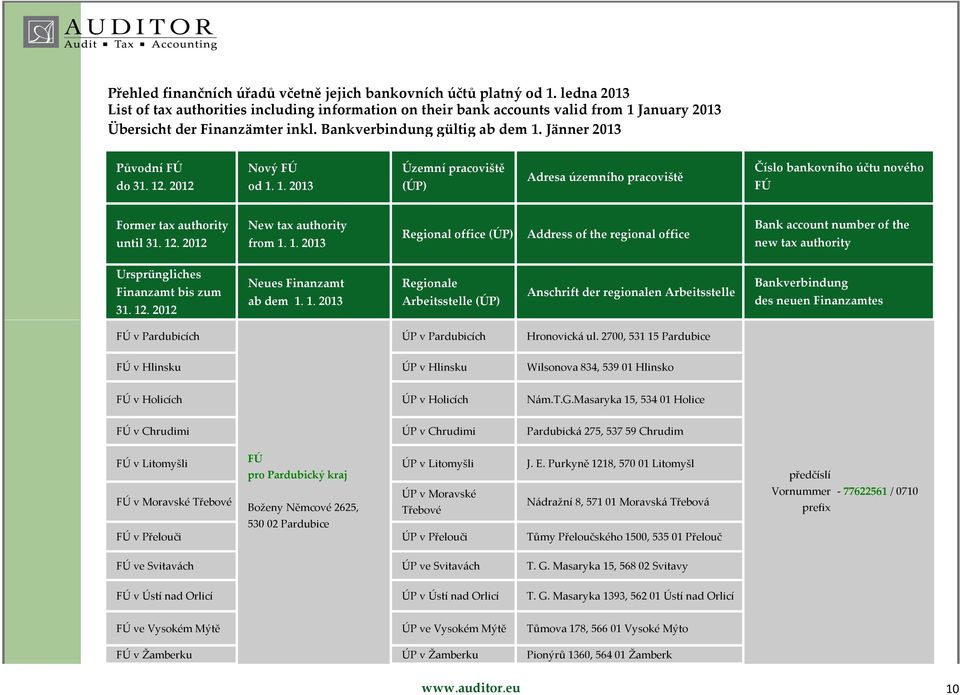Click the page number 10
The image size is (960, 695).
click(x=952, y=688)
